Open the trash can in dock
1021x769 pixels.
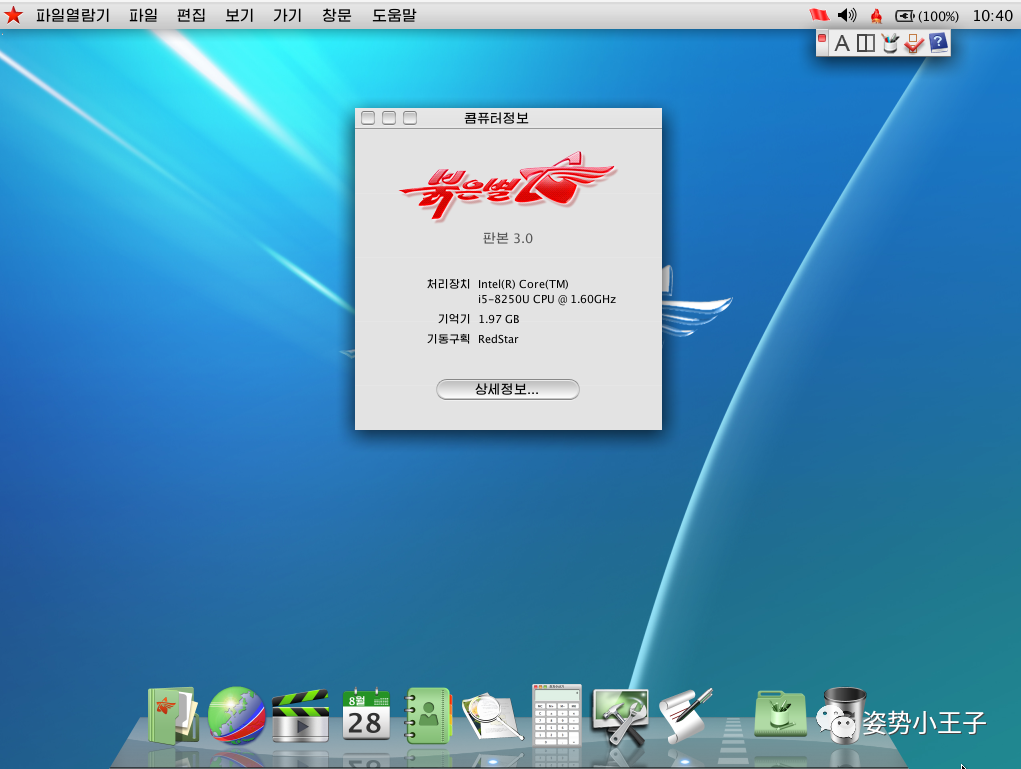[x=844, y=715]
